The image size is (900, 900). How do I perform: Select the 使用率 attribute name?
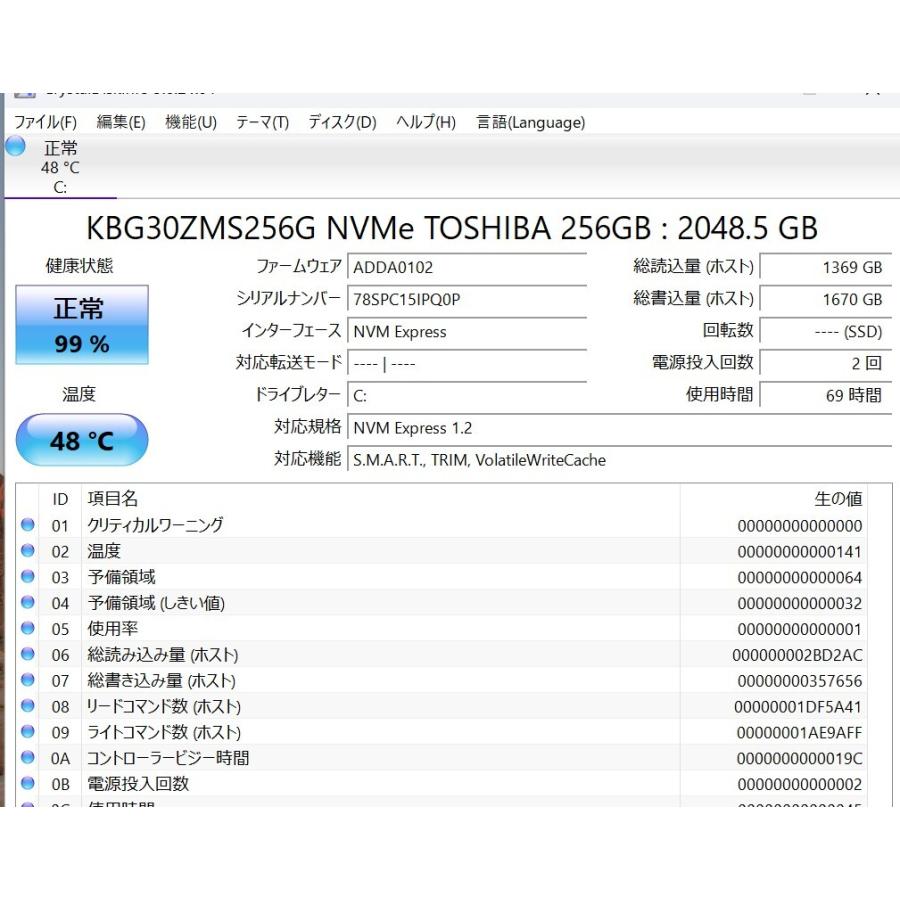(x=112, y=628)
